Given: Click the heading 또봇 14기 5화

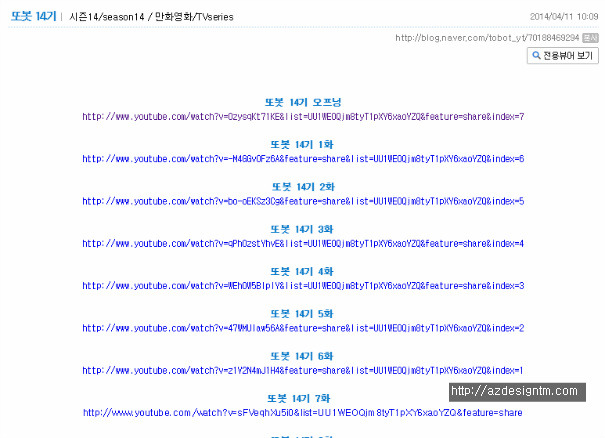Looking at the screenshot, I should pos(302,314).
